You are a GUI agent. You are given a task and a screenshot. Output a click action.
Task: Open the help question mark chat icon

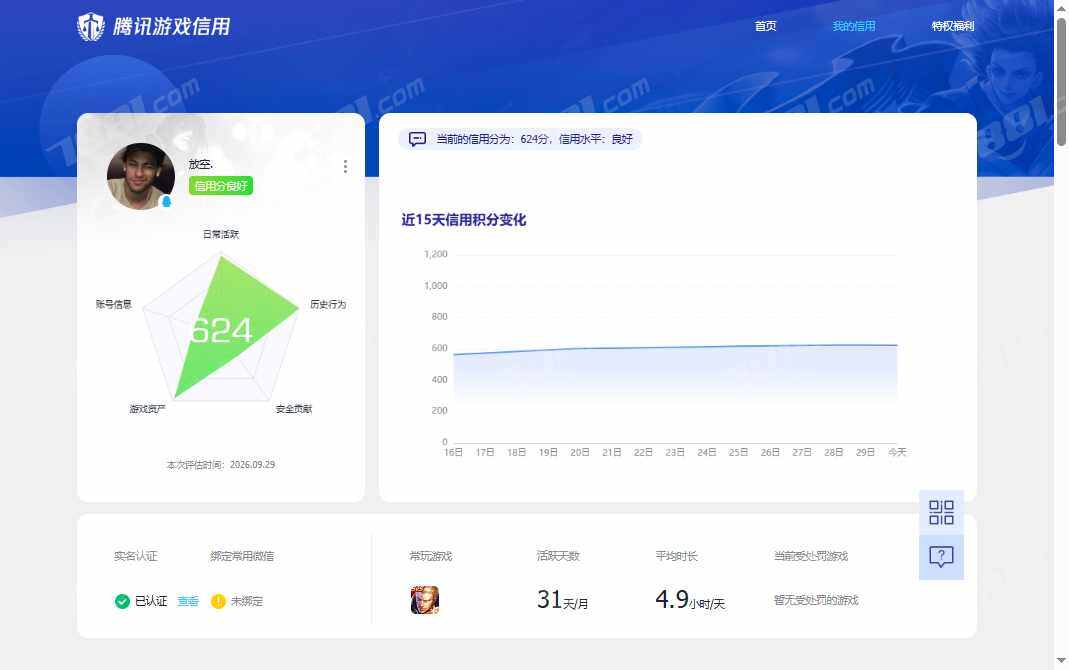tap(941, 557)
